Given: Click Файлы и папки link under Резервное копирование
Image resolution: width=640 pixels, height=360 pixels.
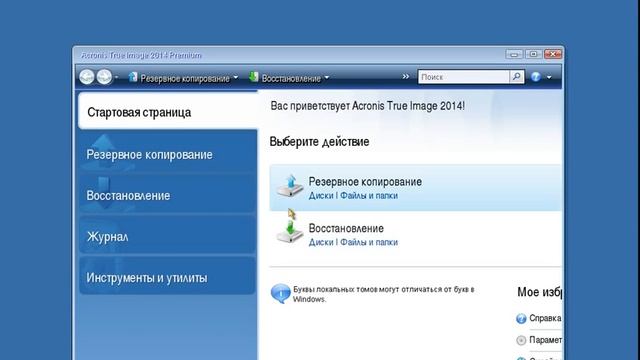Looking at the screenshot, I should (369, 196).
